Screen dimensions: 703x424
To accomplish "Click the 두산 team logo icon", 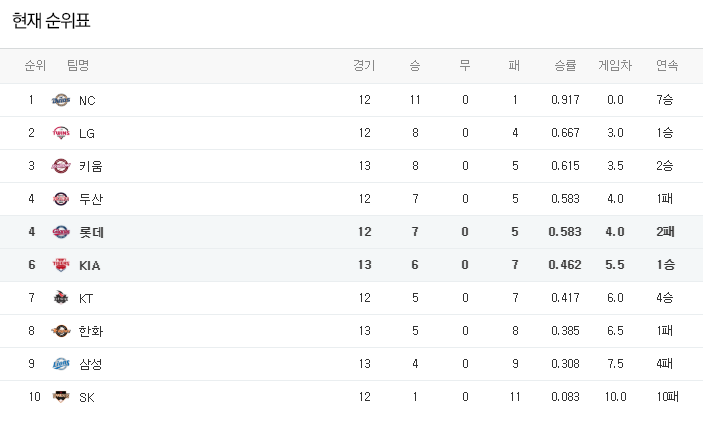I will coord(61,199).
